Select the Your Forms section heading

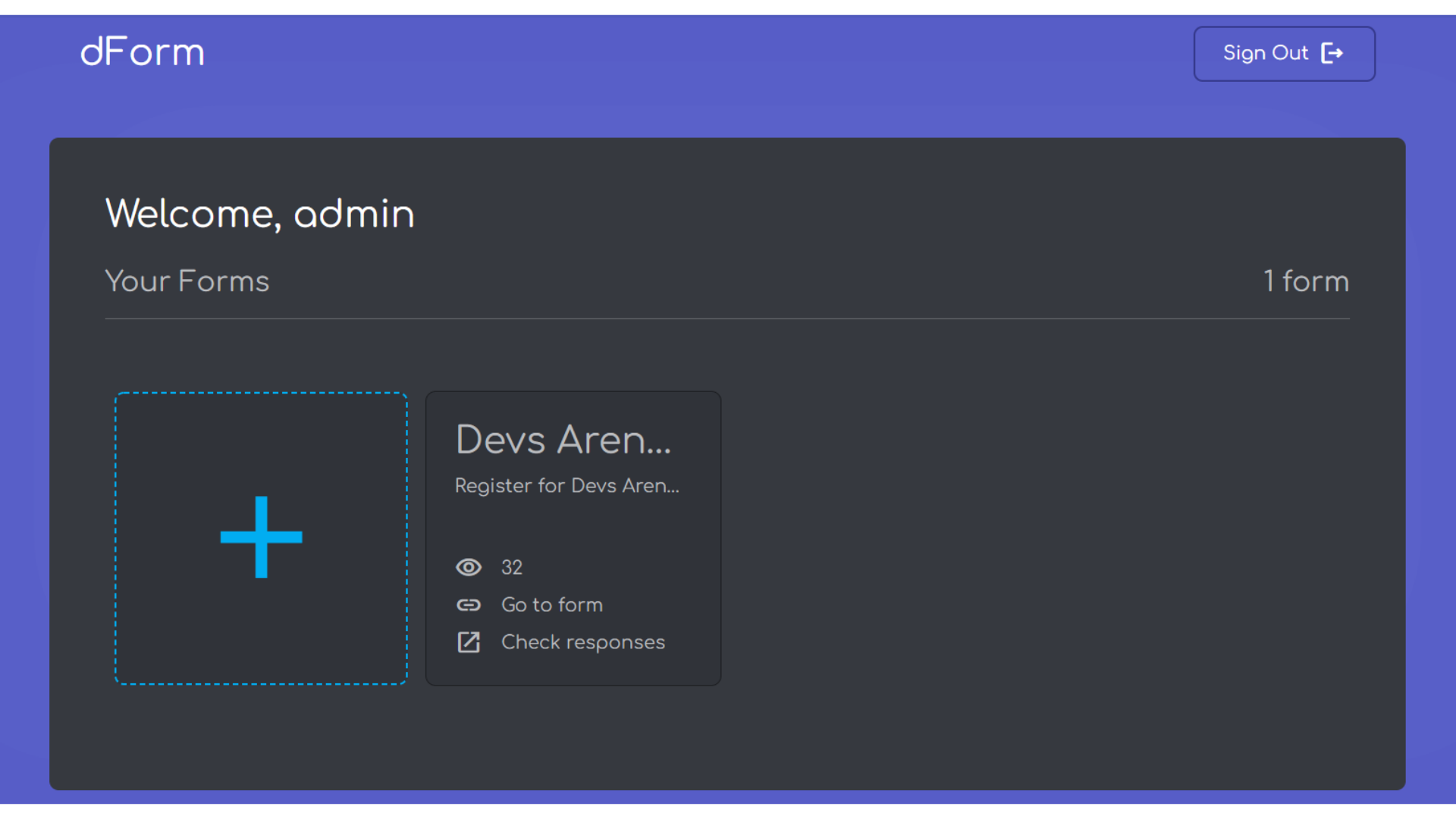(x=187, y=281)
